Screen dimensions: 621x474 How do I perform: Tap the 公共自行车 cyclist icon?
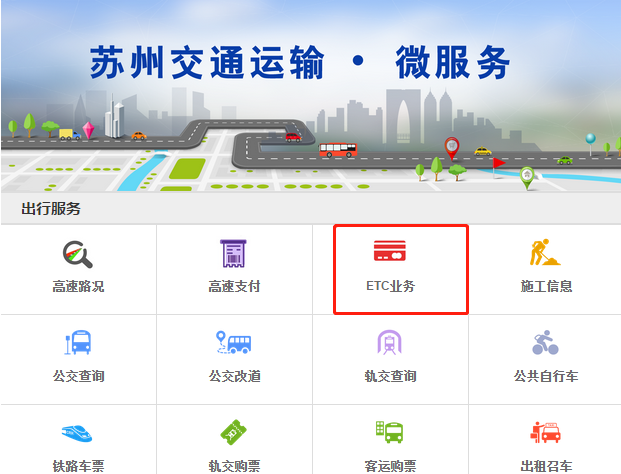pos(545,343)
